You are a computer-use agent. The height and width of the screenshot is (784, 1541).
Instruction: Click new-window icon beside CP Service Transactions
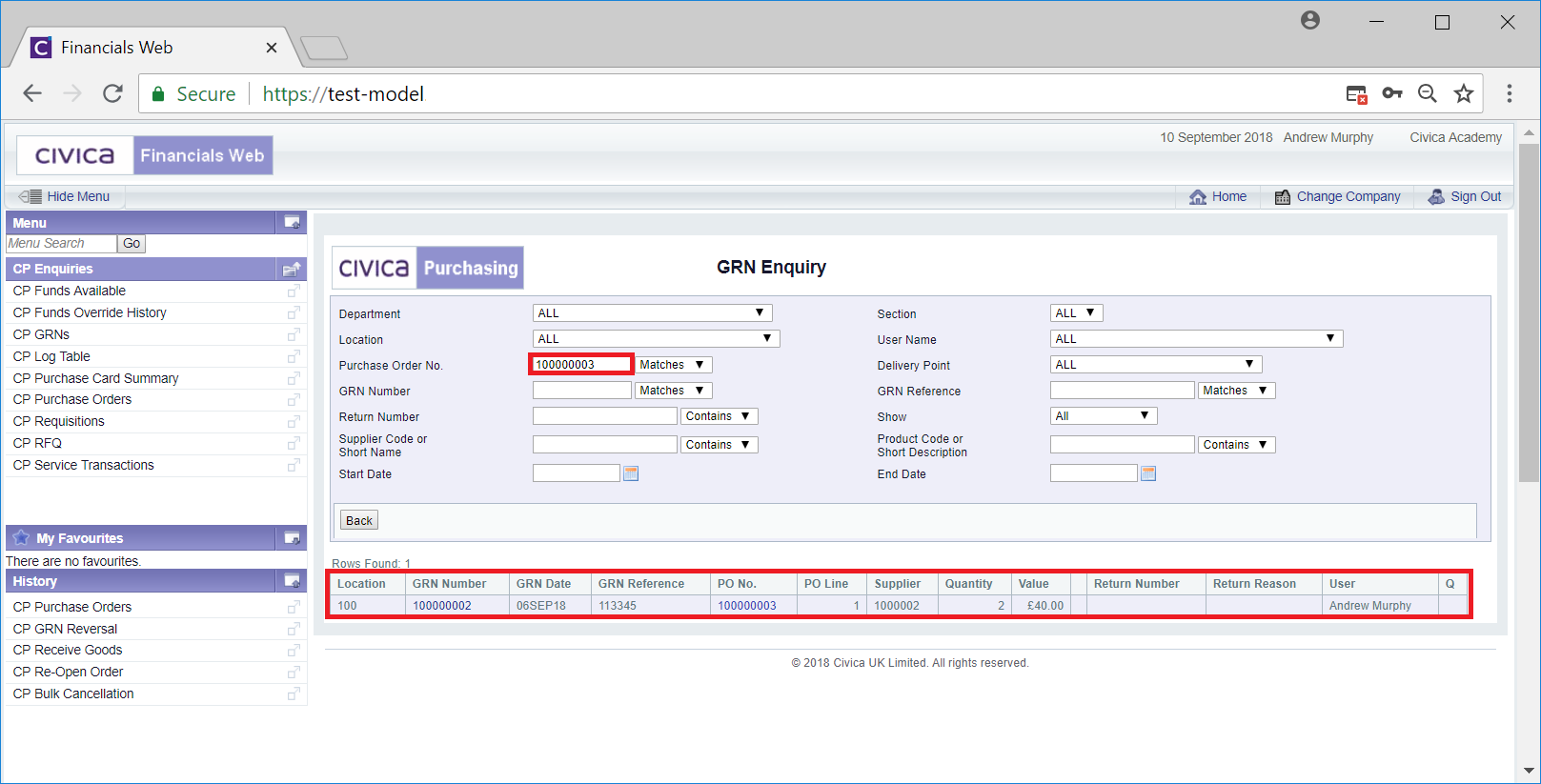pos(294,465)
